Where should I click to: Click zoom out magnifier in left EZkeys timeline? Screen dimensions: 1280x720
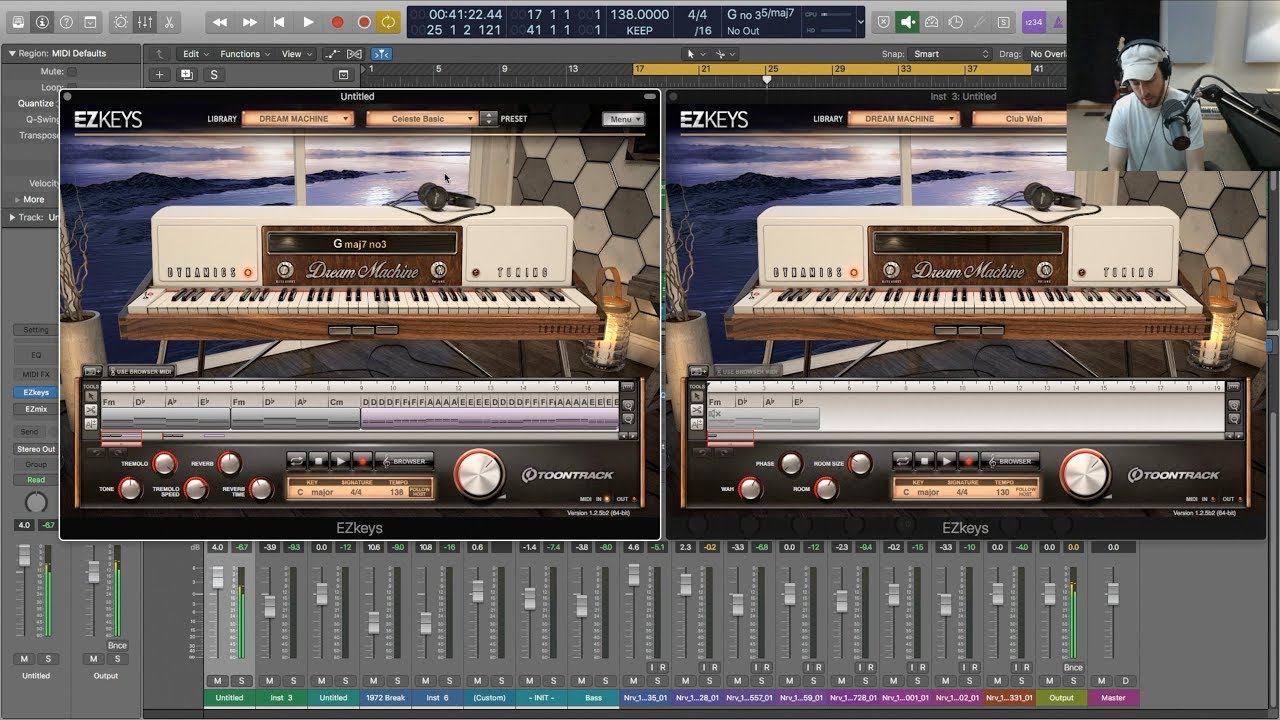(x=628, y=420)
